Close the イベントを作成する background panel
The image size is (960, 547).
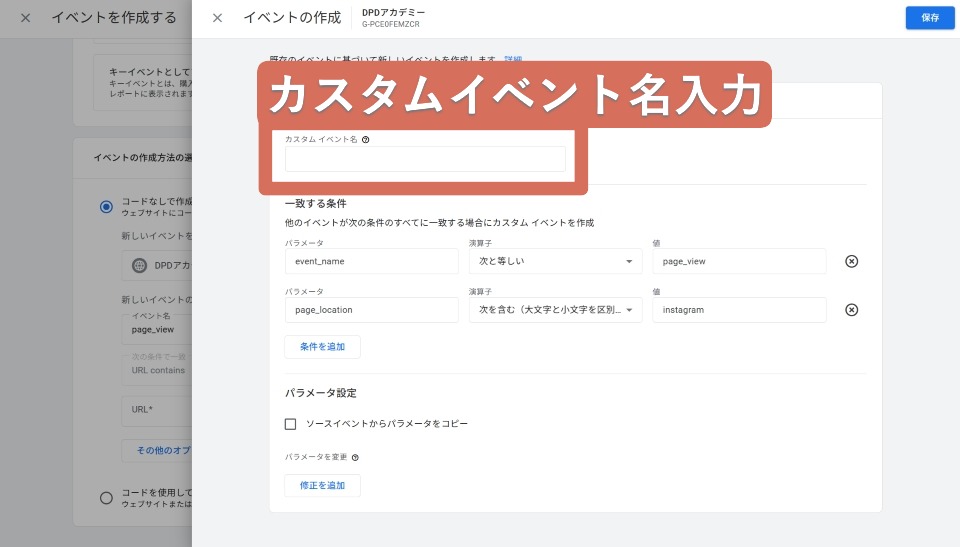click(26, 18)
